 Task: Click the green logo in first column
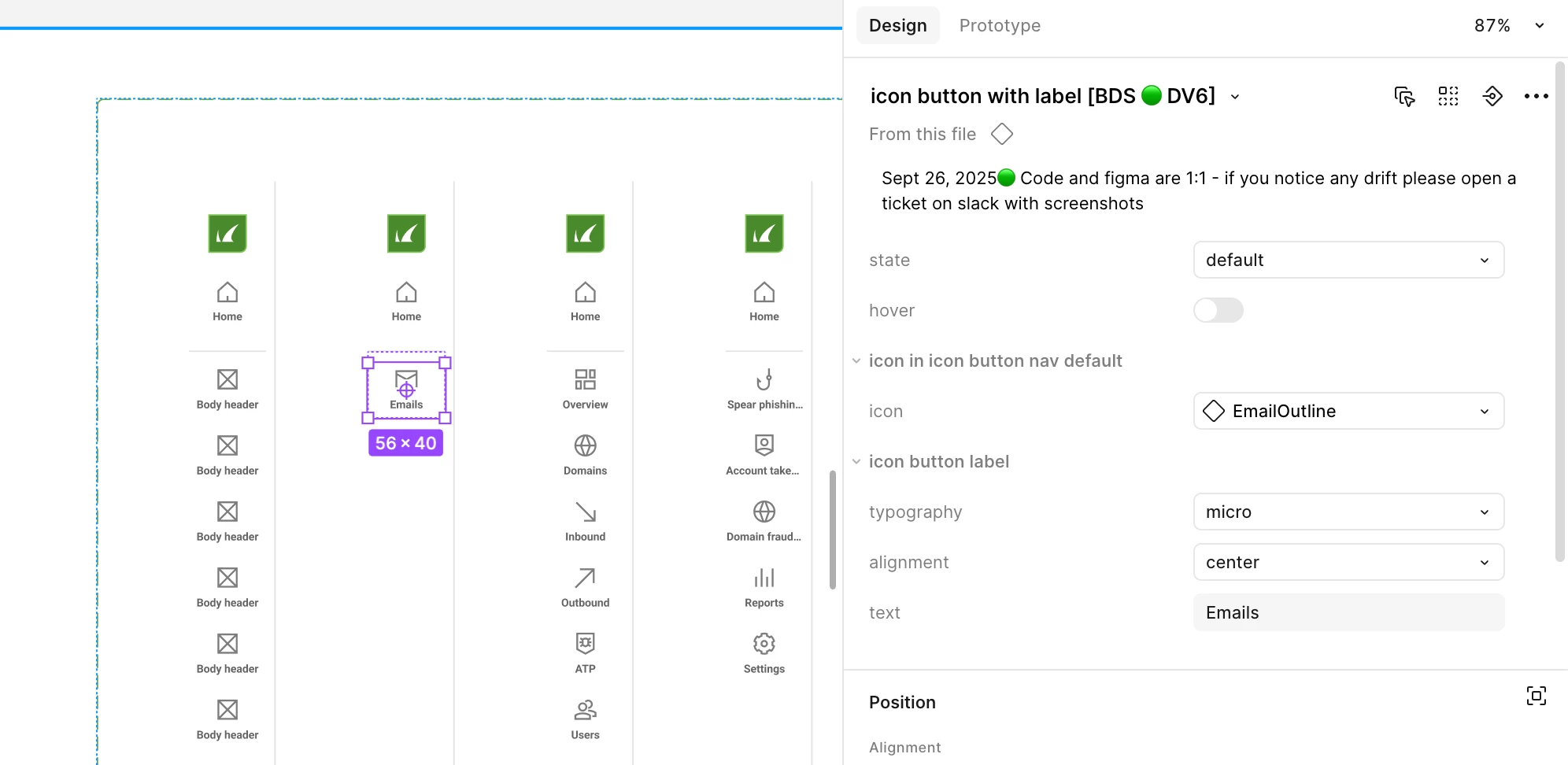point(227,233)
